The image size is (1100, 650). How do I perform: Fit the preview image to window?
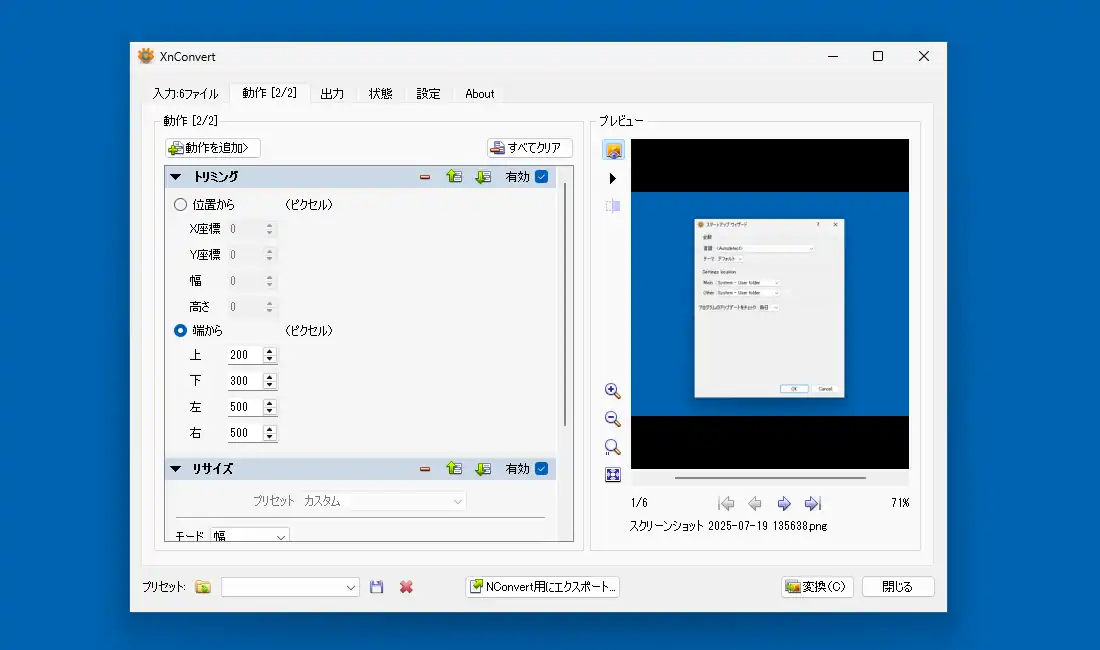[x=612, y=475]
